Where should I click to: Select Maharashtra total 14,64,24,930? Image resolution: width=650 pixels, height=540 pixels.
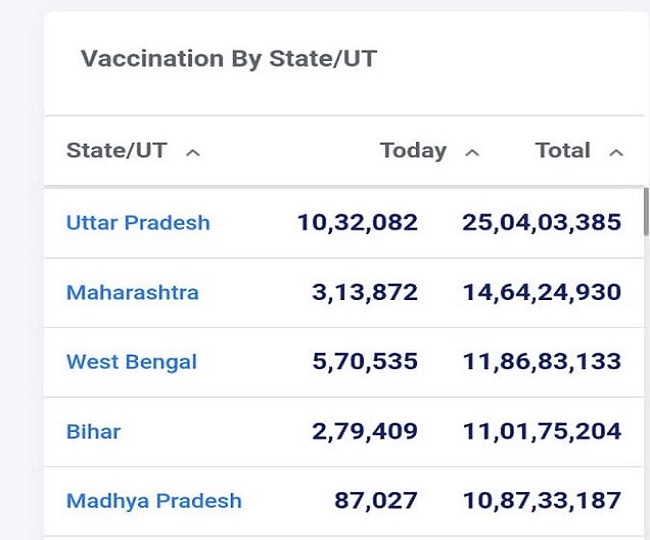542,292
